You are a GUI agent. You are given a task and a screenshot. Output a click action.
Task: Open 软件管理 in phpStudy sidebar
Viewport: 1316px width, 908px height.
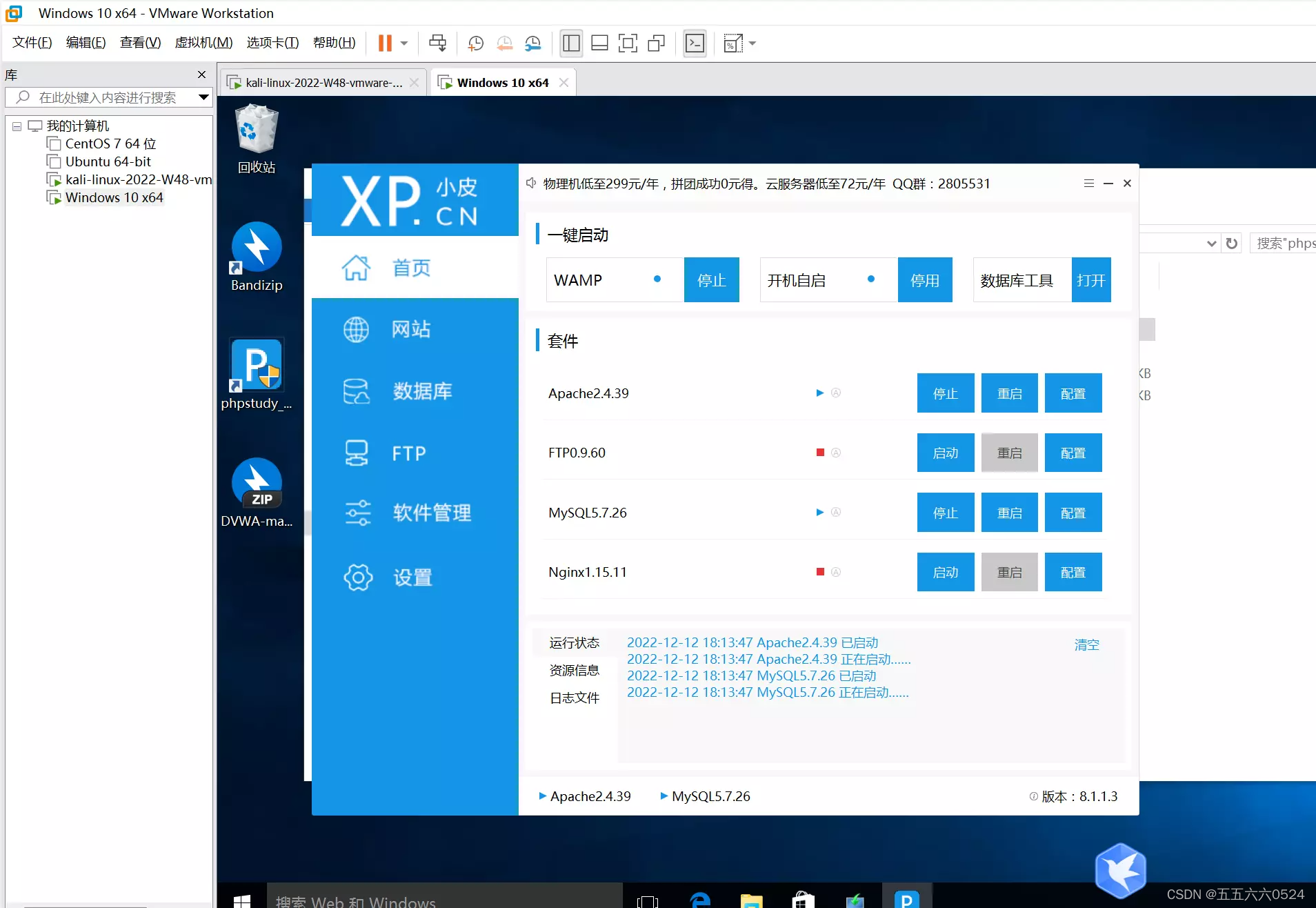[415, 513]
